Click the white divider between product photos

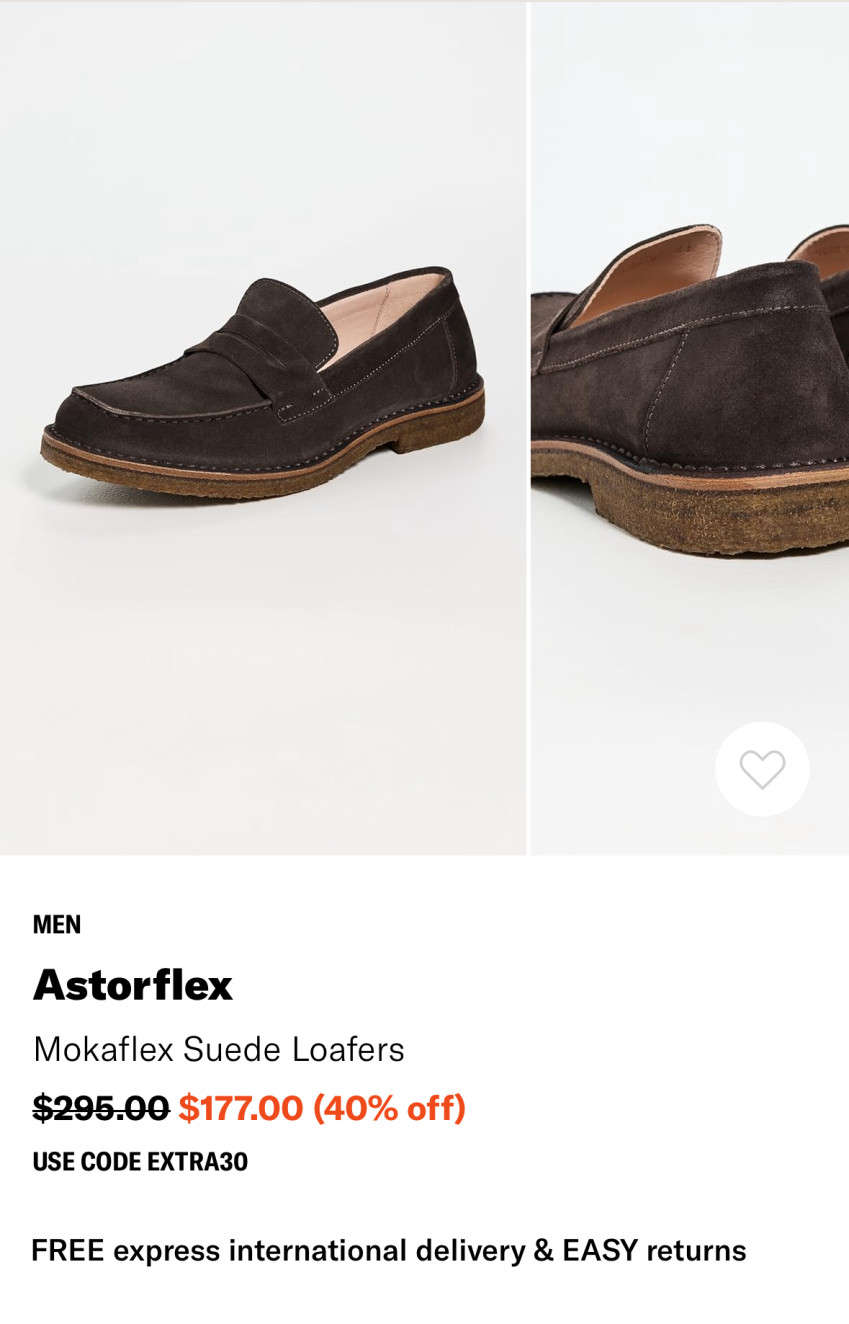528,428
